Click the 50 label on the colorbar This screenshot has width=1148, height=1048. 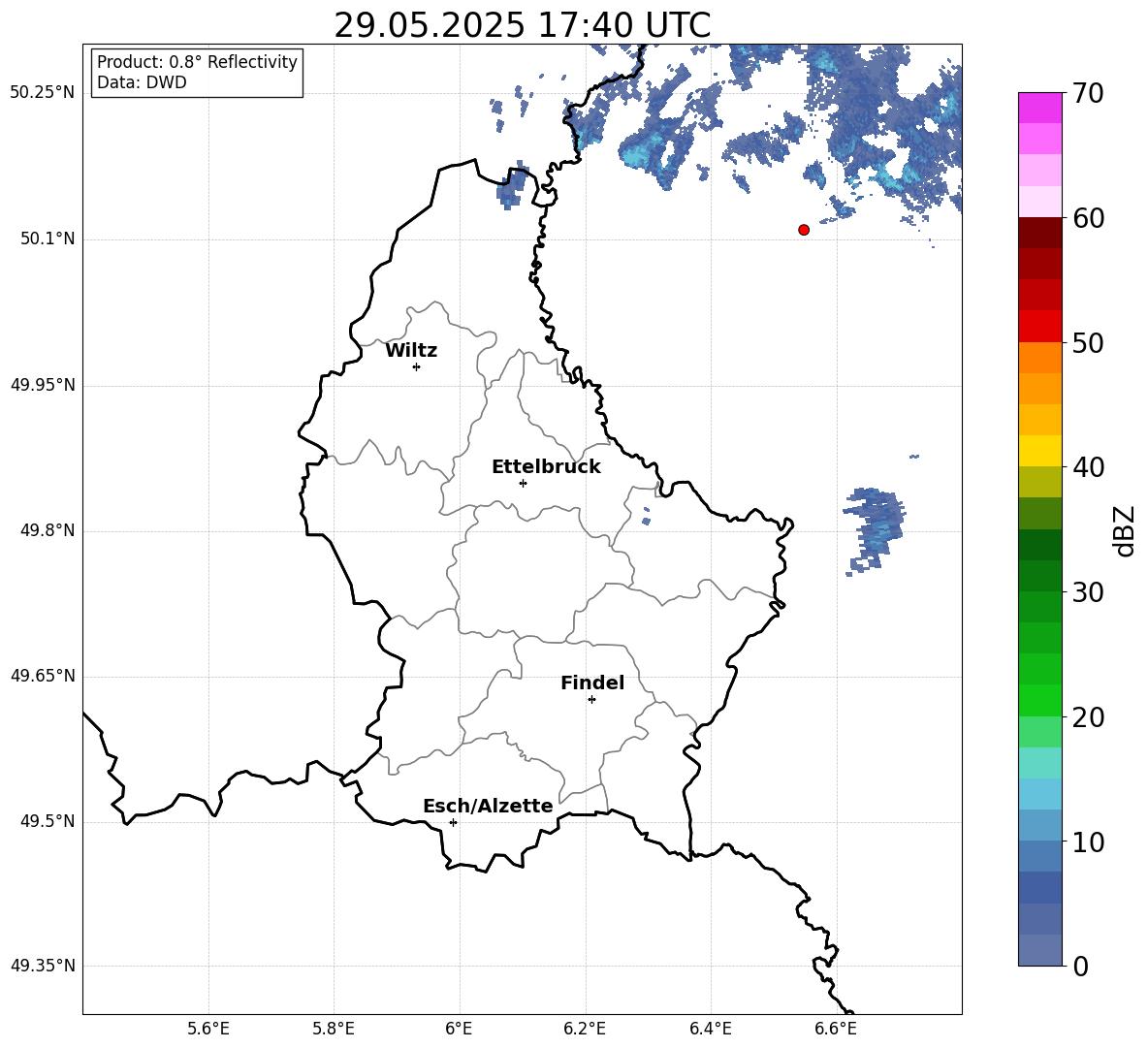point(1087,343)
